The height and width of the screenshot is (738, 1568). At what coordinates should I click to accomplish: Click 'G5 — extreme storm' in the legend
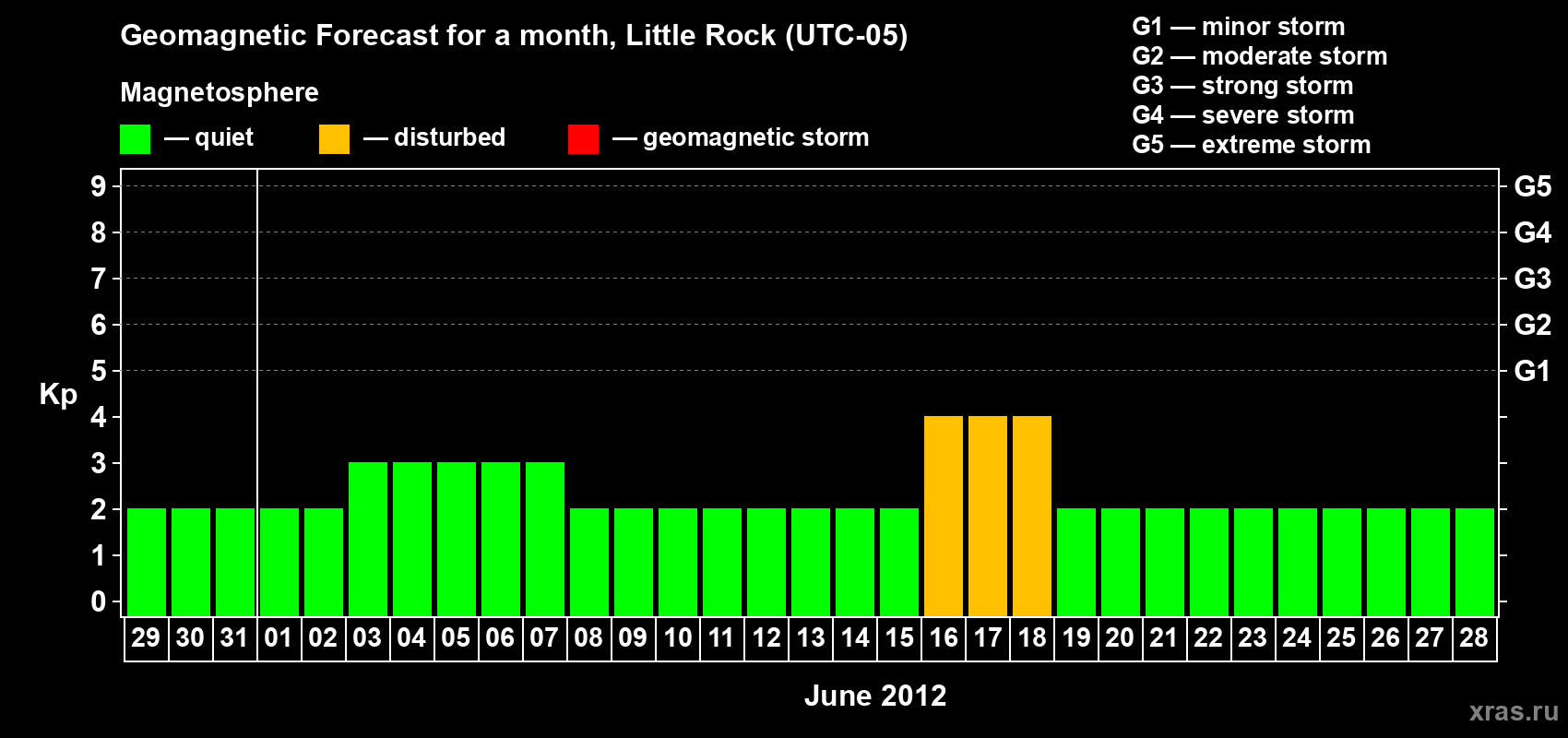1252,145
